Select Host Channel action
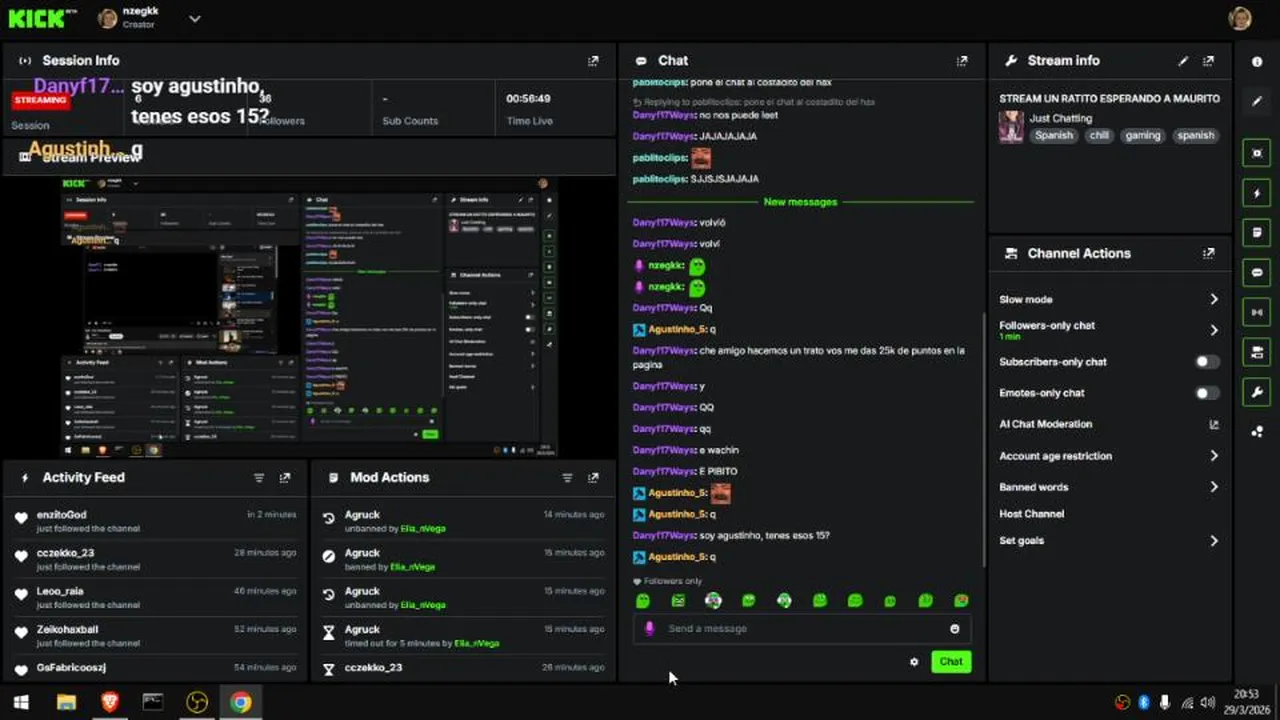Screen dimensions: 1280x720 tap(1031, 514)
